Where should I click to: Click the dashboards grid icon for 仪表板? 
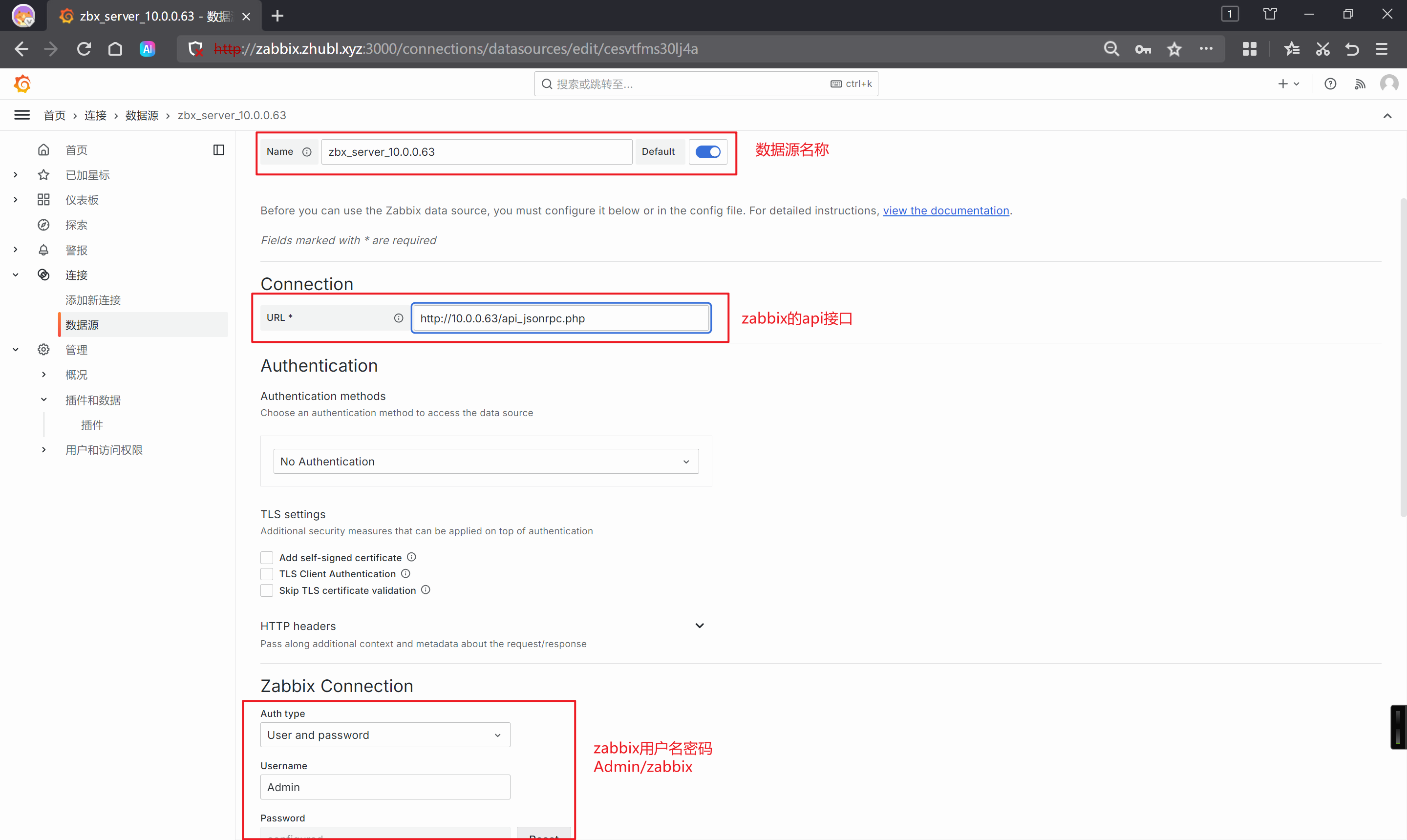pos(43,199)
